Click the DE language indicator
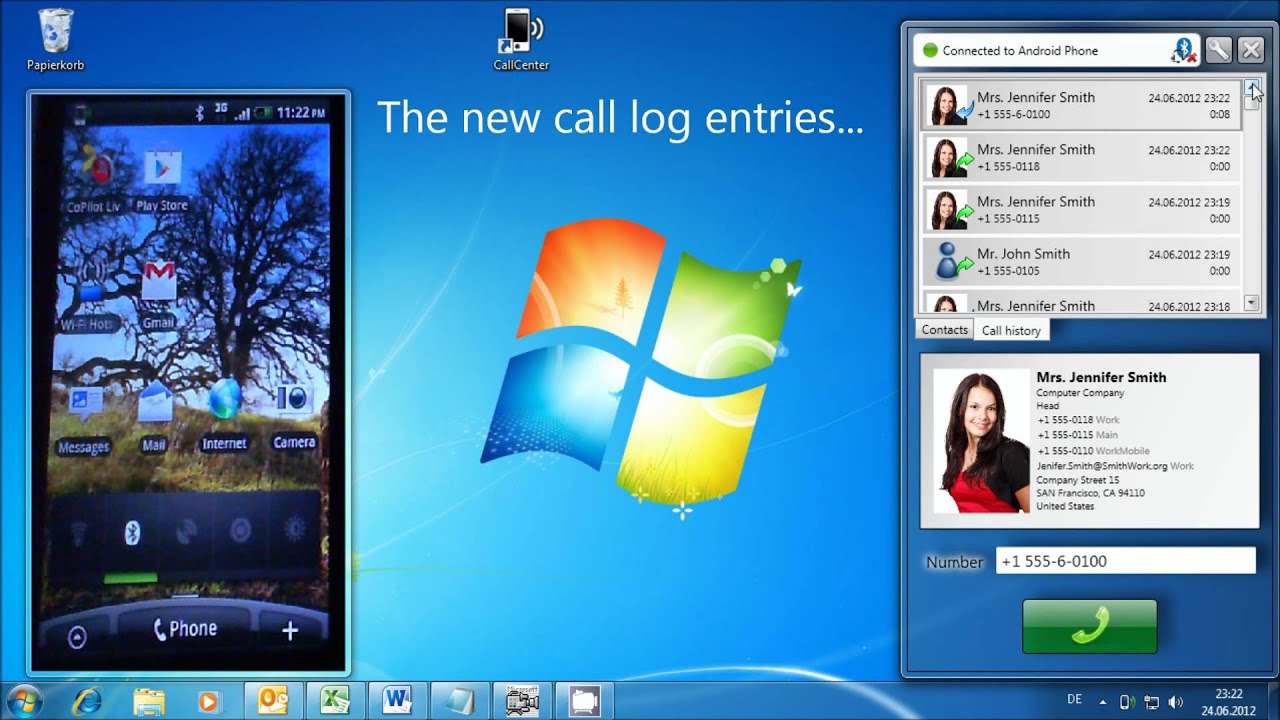The height and width of the screenshot is (720, 1280). (1075, 700)
